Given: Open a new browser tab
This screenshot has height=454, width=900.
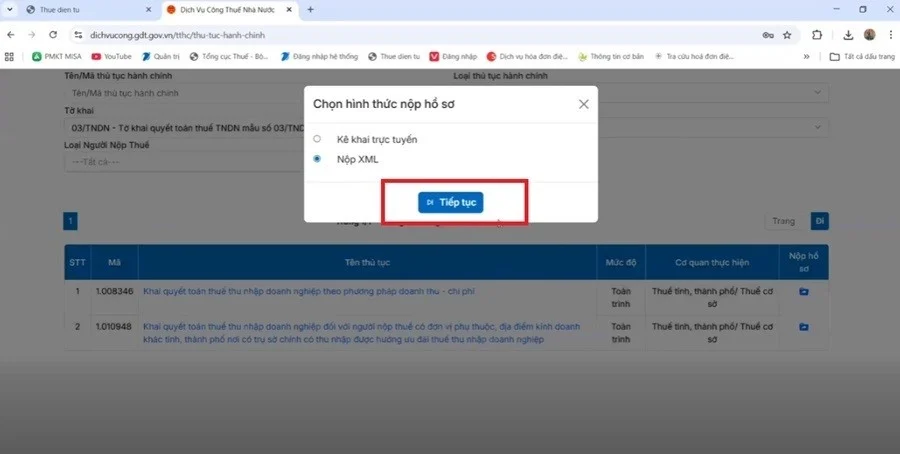Looking at the screenshot, I should (x=310, y=9).
